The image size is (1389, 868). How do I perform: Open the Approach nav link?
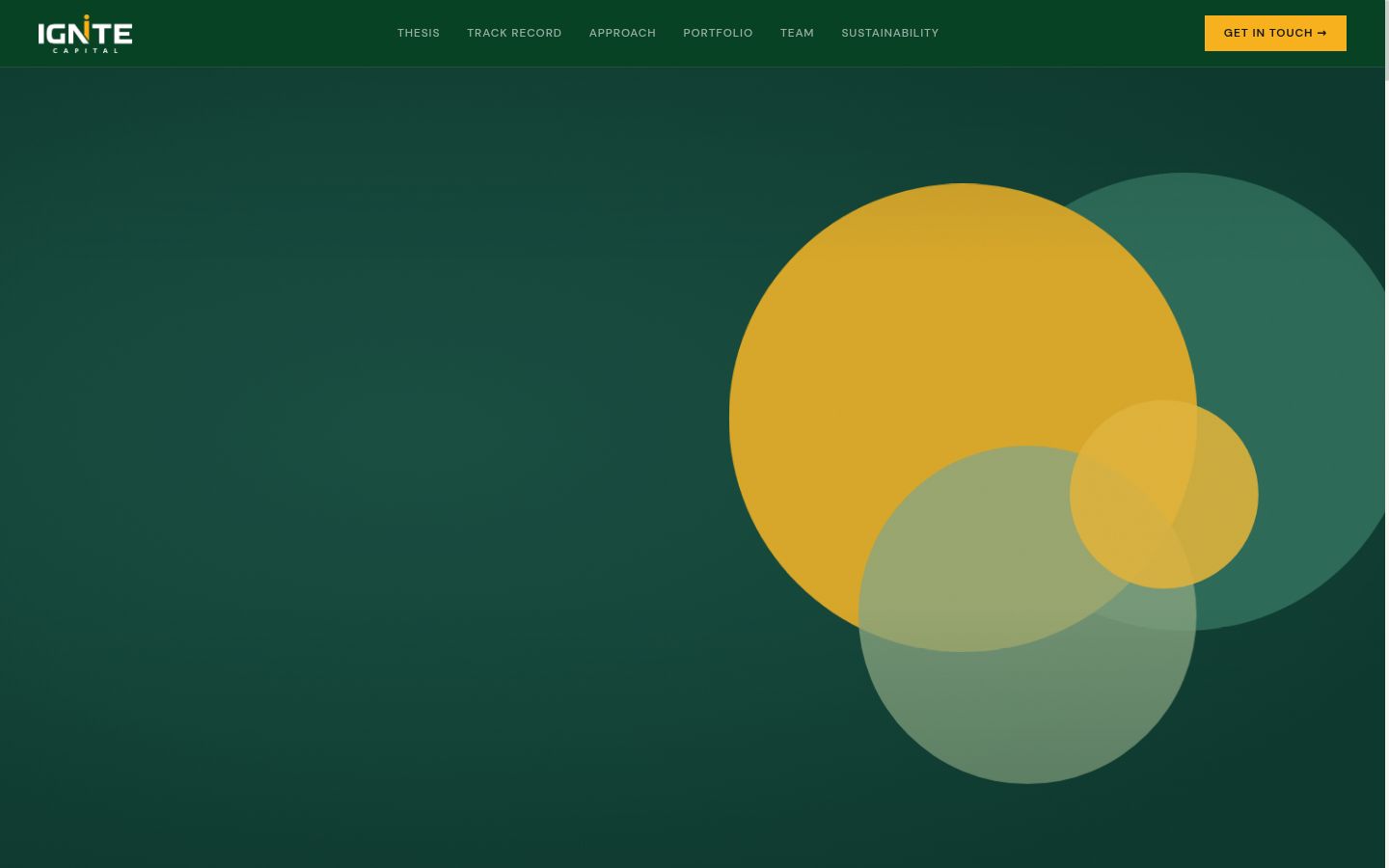[622, 33]
